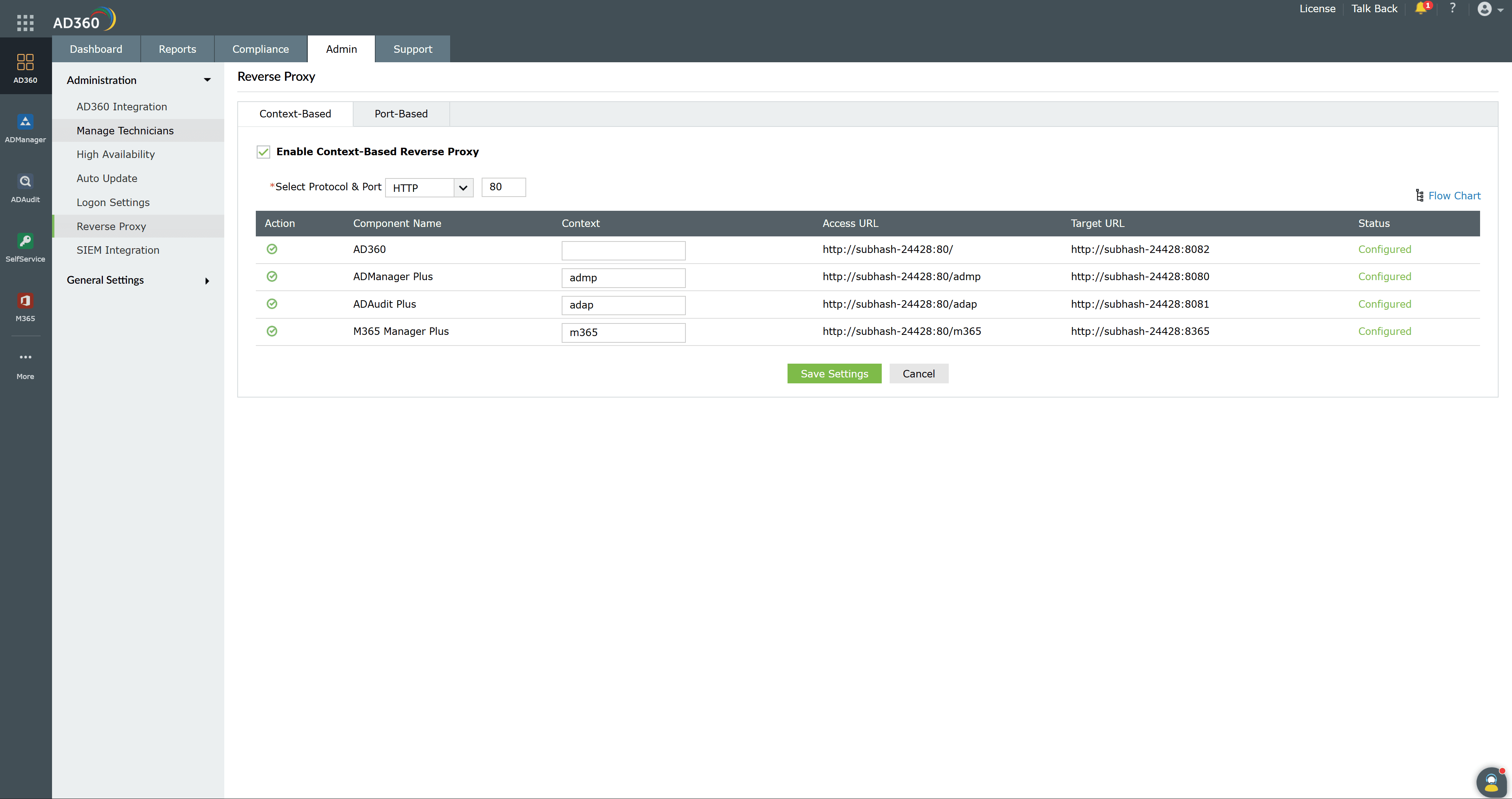Viewport: 1512px width, 799px height.
Task: Click access URL http://subhash-24428:80/m365
Action: pyautogui.click(x=901, y=331)
